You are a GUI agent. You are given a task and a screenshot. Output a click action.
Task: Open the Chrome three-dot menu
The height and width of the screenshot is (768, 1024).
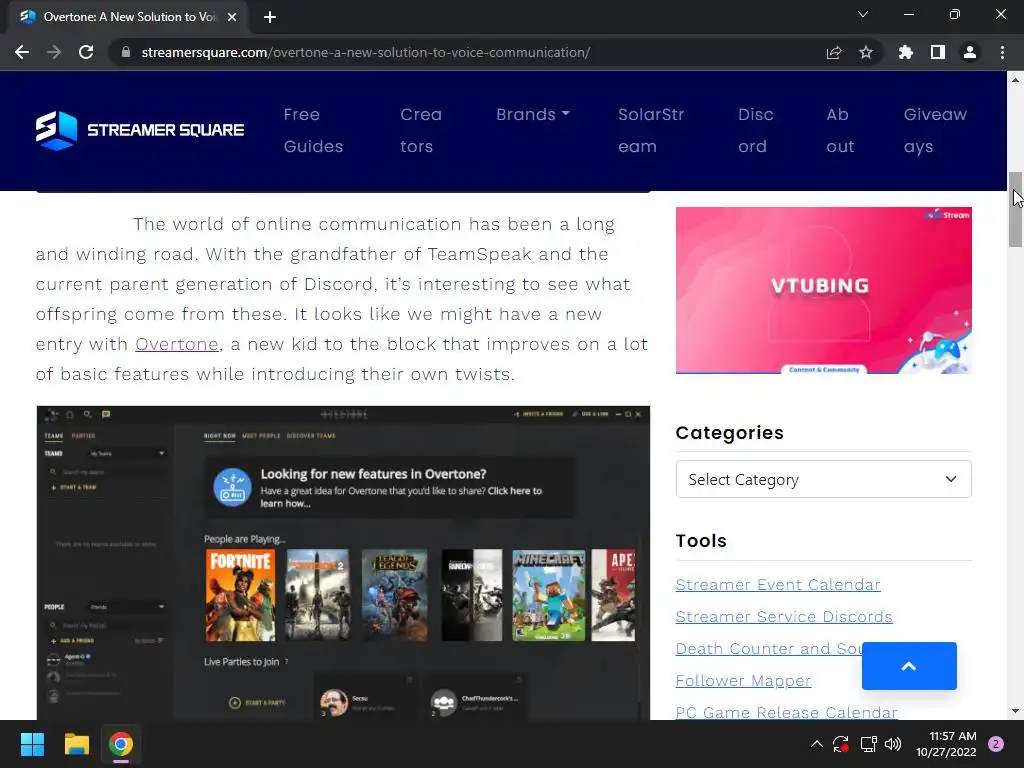1002,52
